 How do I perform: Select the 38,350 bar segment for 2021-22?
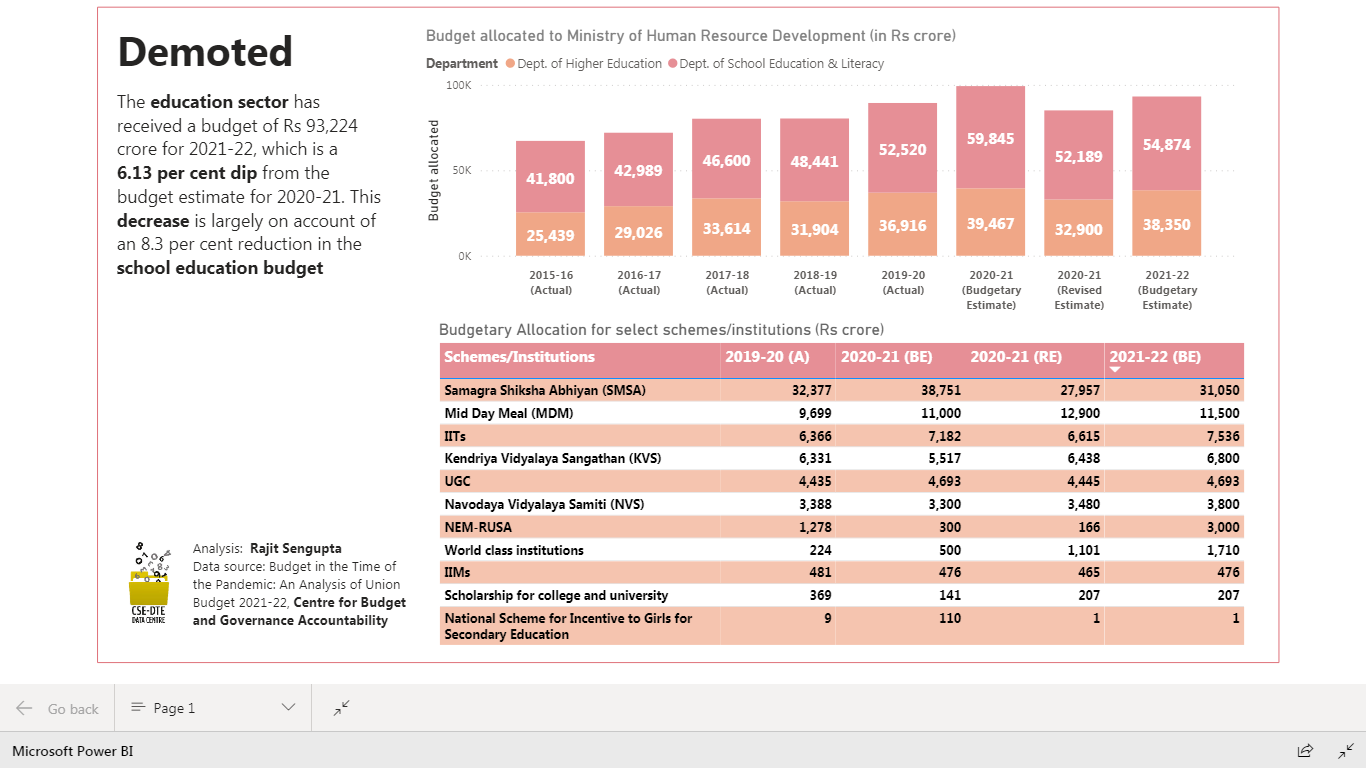[x=1166, y=223]
